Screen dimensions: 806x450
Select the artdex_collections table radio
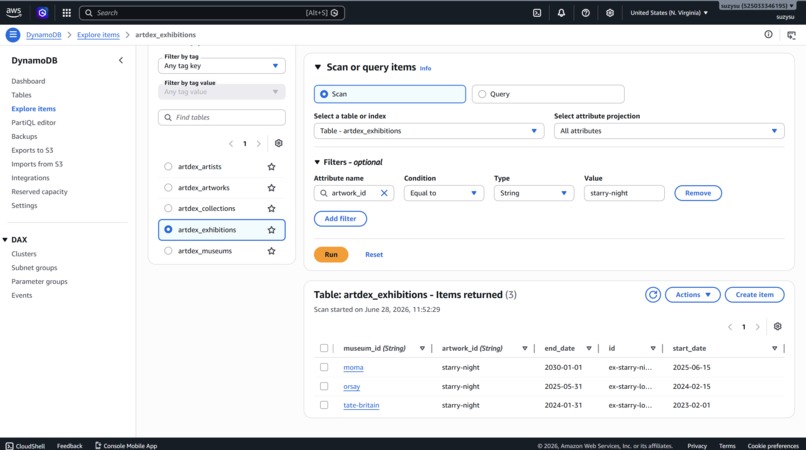pyautogui.click(x=168, y=208)
